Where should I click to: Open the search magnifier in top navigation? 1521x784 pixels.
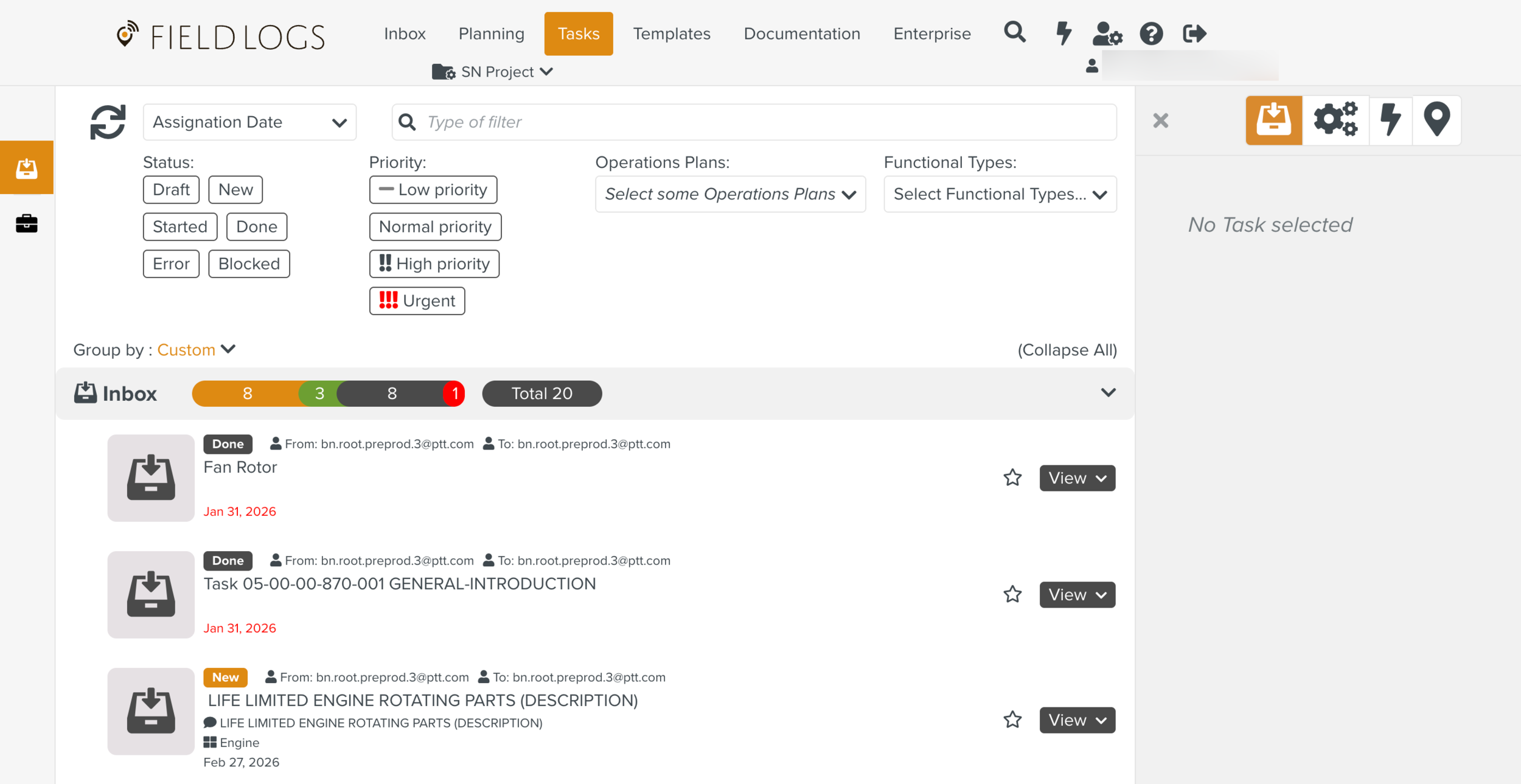(x=1014, y=32)
